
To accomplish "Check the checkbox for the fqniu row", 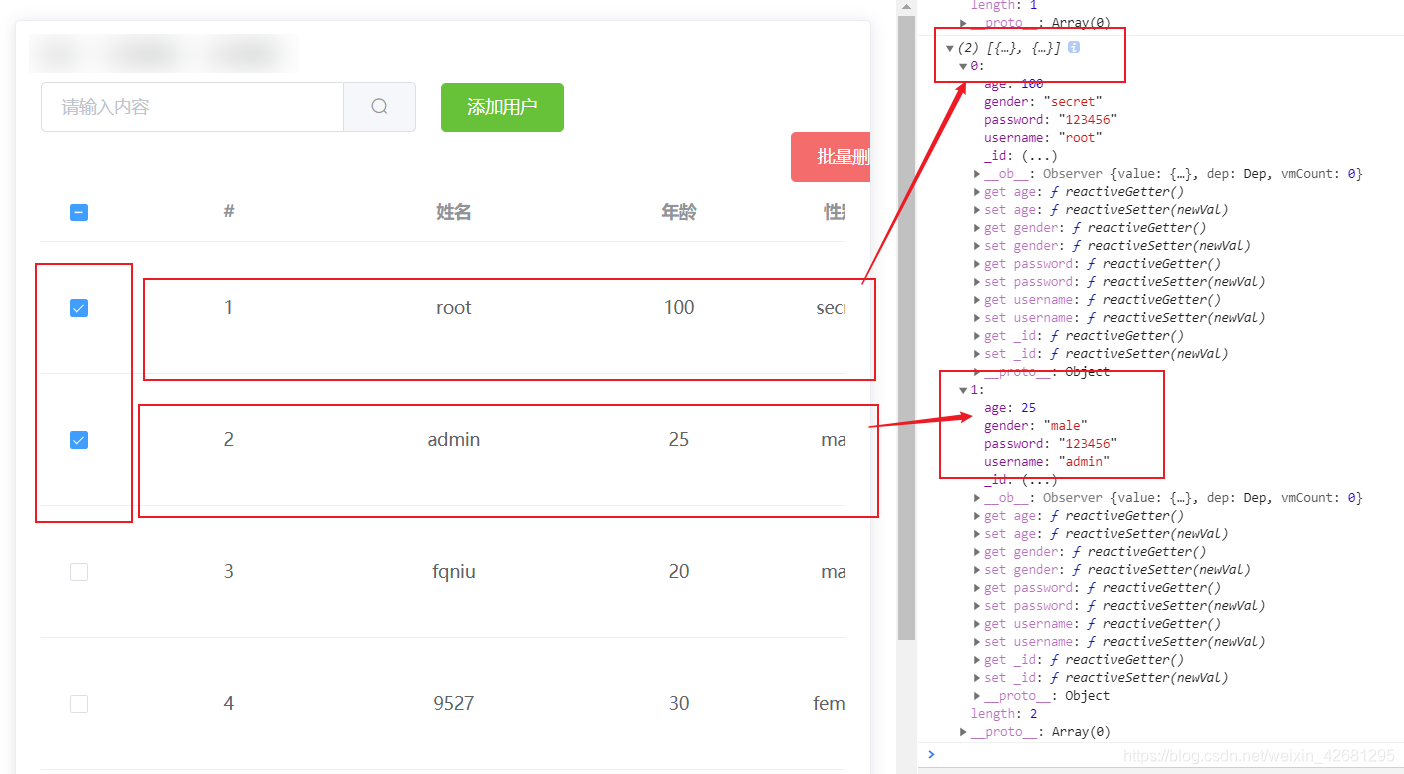I will coord(79,572).
